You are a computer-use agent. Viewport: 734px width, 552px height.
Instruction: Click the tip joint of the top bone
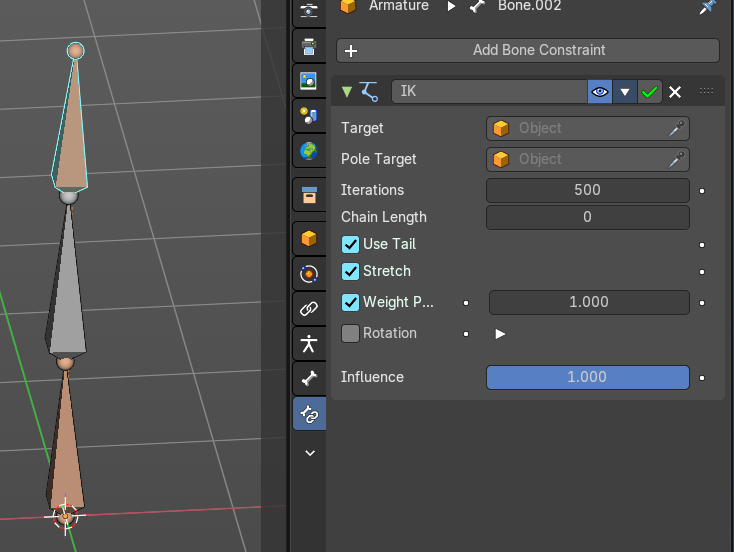(75, 51)
